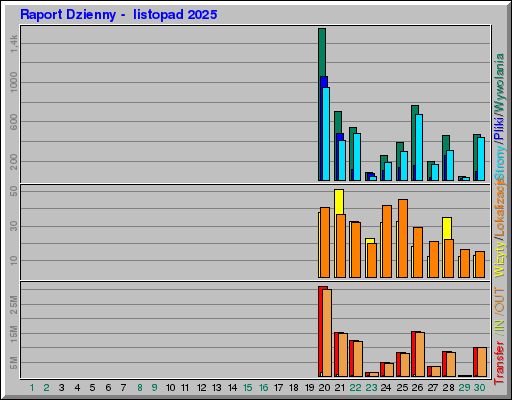The height and width of the screenshot is (400, 512).
Task: Click the '600' y-axis value
Action: (x=14, y=122)
